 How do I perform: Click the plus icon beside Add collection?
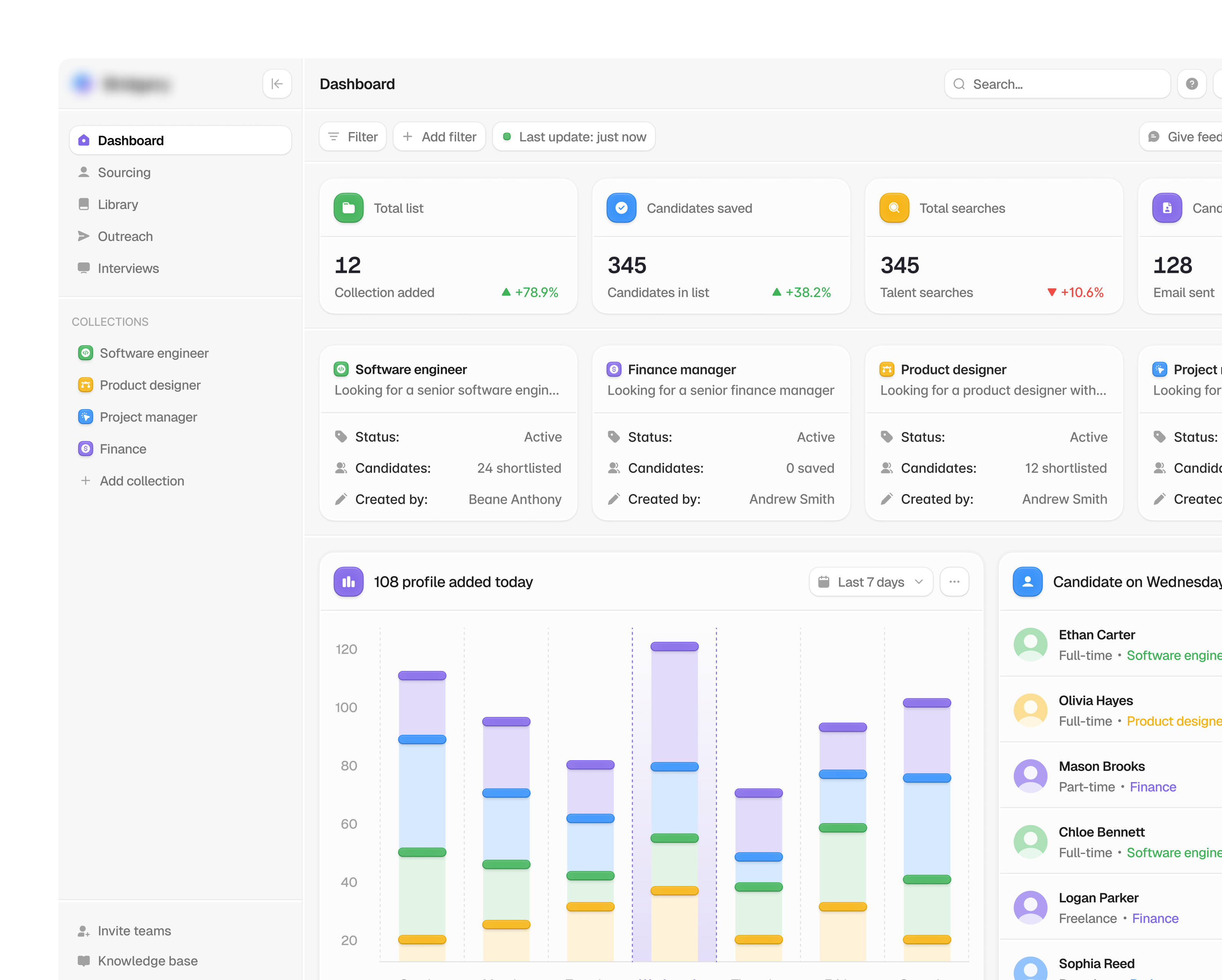pos(86,481)
